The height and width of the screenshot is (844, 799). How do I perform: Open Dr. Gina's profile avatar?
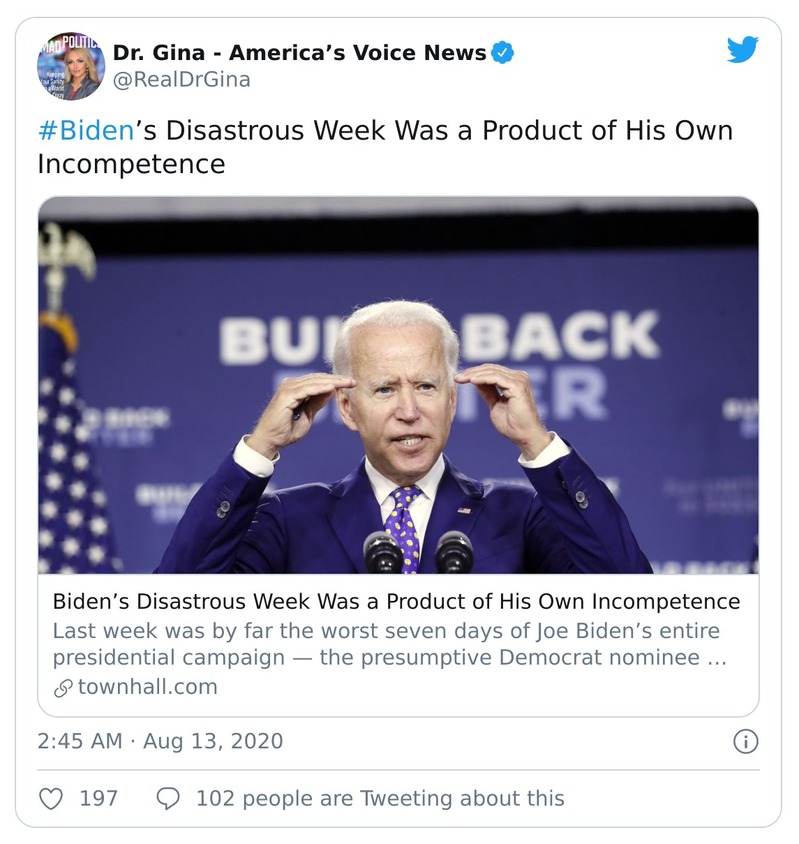(x=70, y=65)
